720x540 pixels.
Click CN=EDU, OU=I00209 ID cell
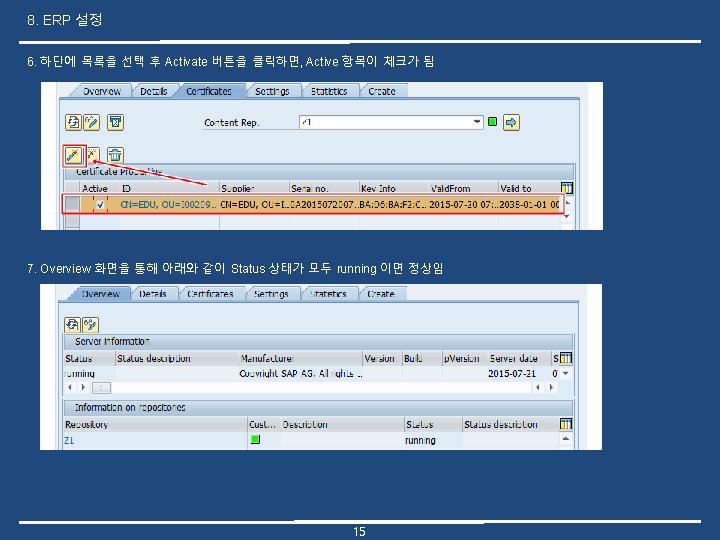168,205
